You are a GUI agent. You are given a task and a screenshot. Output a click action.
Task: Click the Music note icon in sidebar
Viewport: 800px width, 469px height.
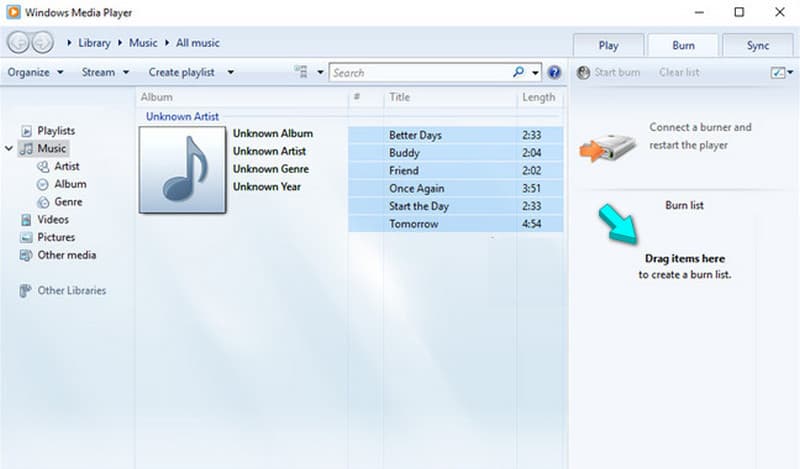pos(26,149)
